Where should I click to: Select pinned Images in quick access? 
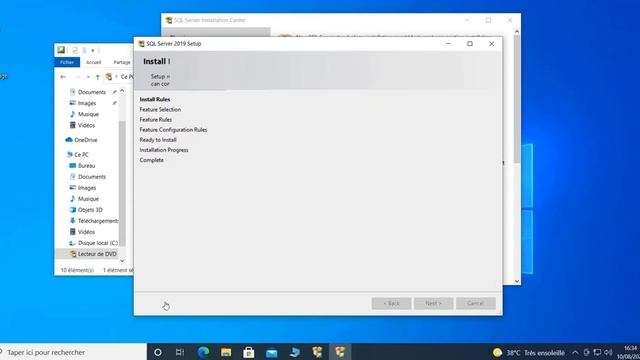pyautogui.click(x=87, y=103)
